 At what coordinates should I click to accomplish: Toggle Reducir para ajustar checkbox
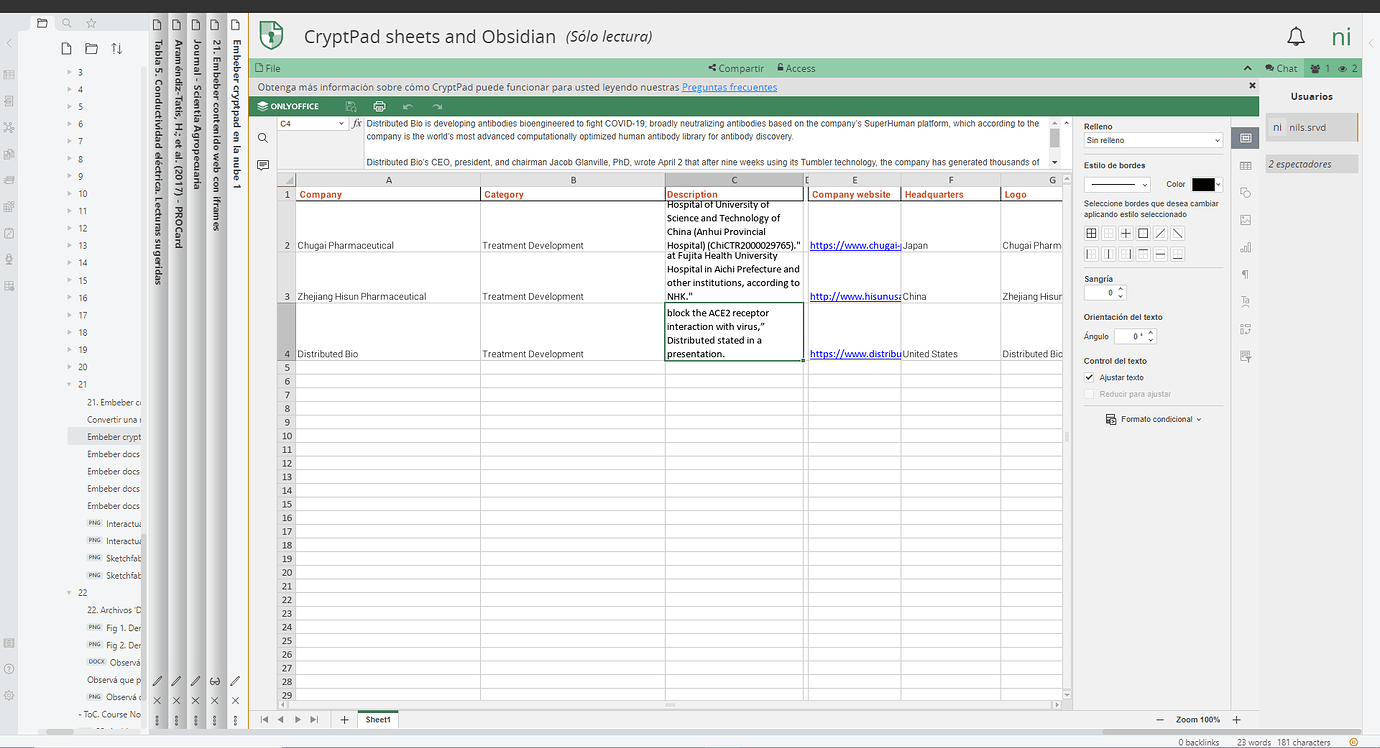click(1089, 394)
